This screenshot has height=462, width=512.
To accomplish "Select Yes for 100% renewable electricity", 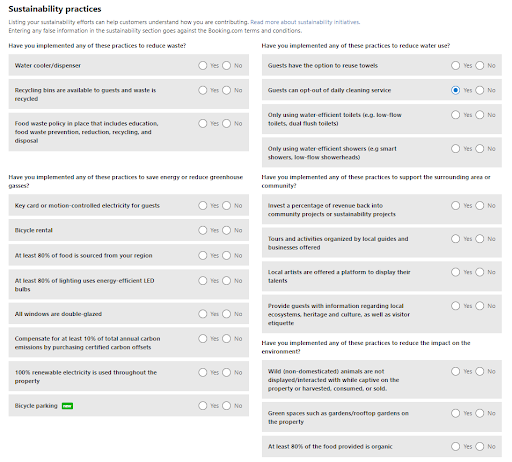I will 203,372.
